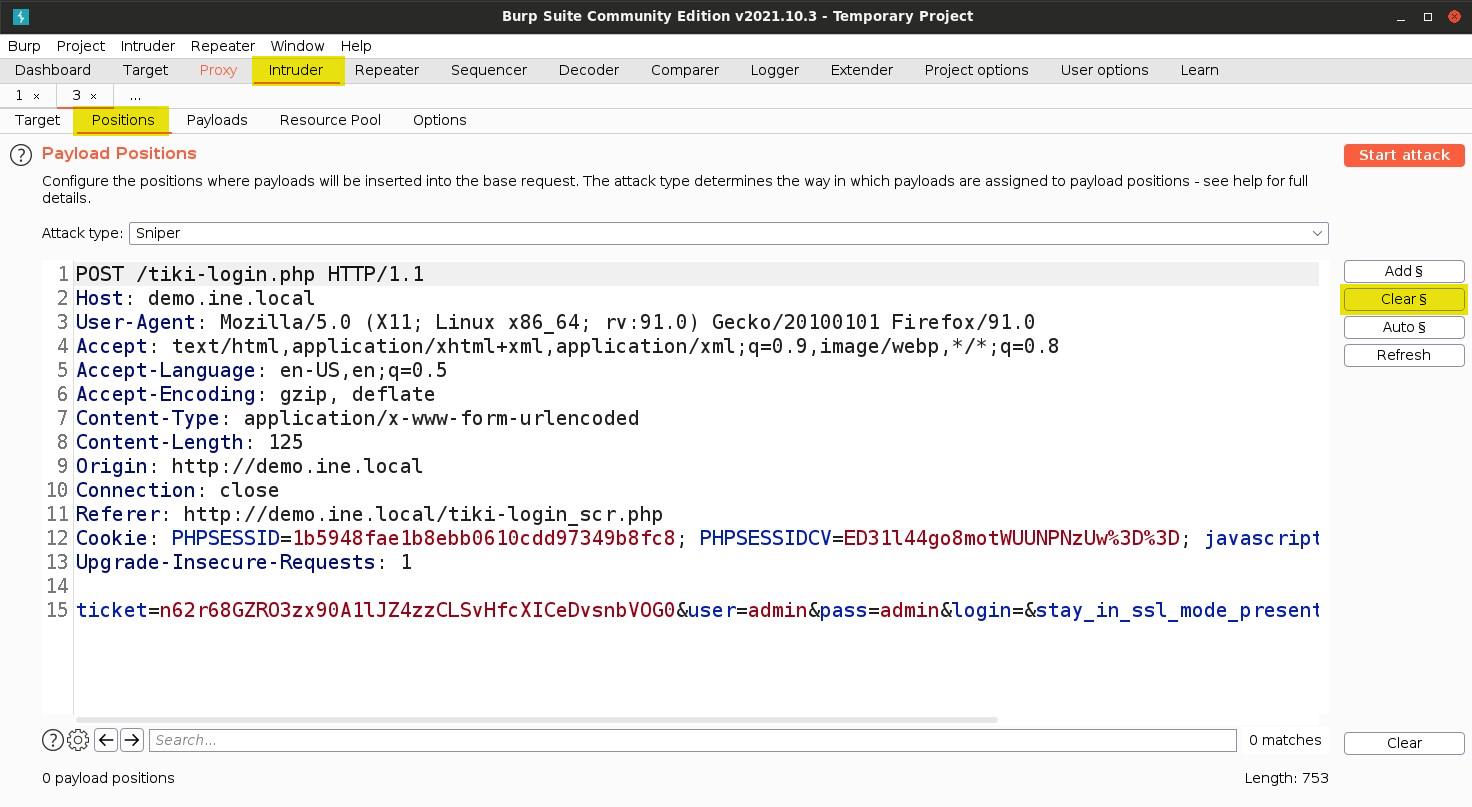Close Intruder attack tab 3
The height and width of the screenshot is (807, 1472).
[94, 96]
